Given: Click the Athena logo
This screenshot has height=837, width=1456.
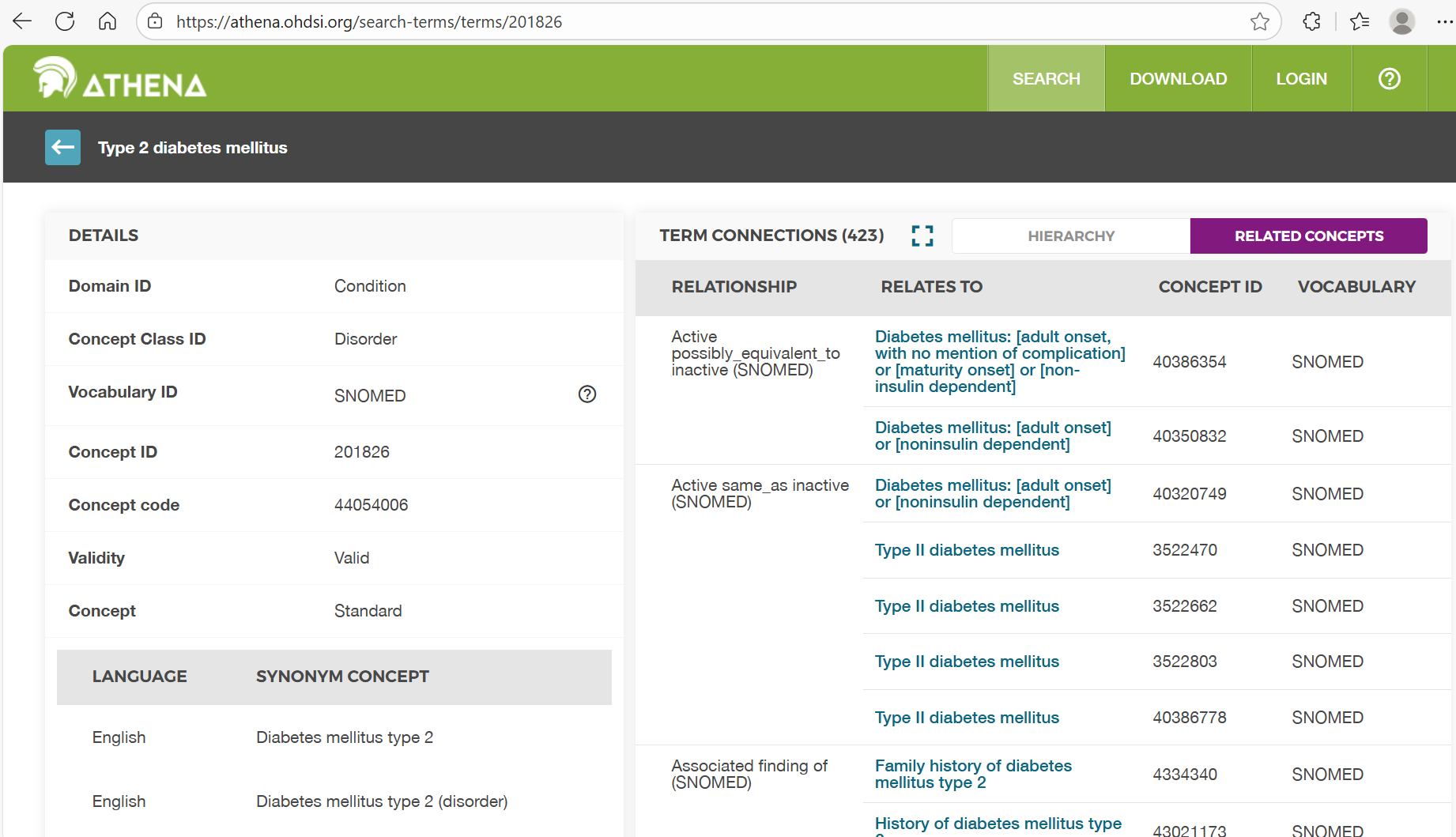Looking at the screenshot, I should point(120,78).
